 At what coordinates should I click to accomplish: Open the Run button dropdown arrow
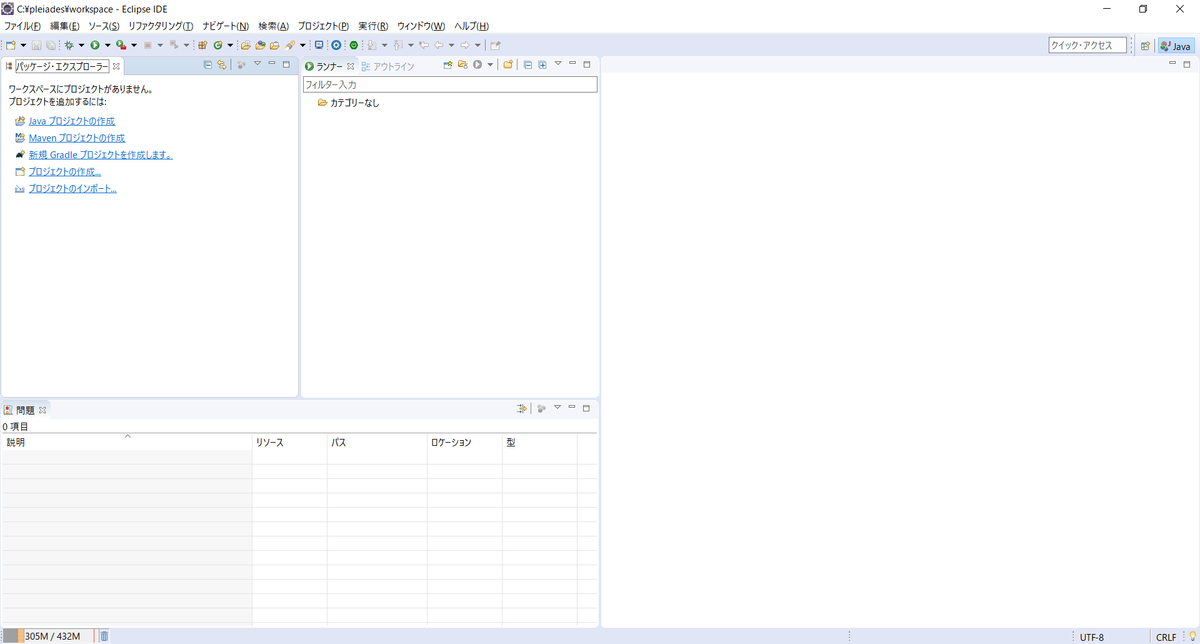[x=107, y=45]
